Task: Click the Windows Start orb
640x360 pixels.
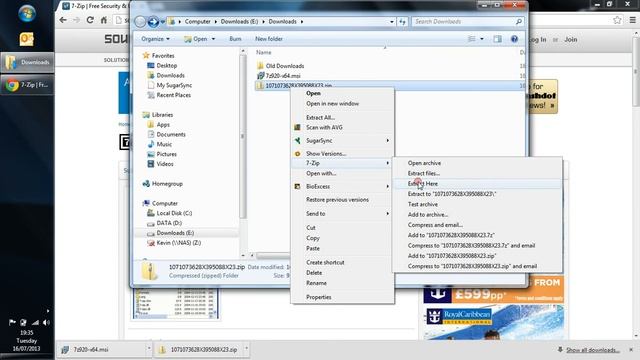Action: 27,13
